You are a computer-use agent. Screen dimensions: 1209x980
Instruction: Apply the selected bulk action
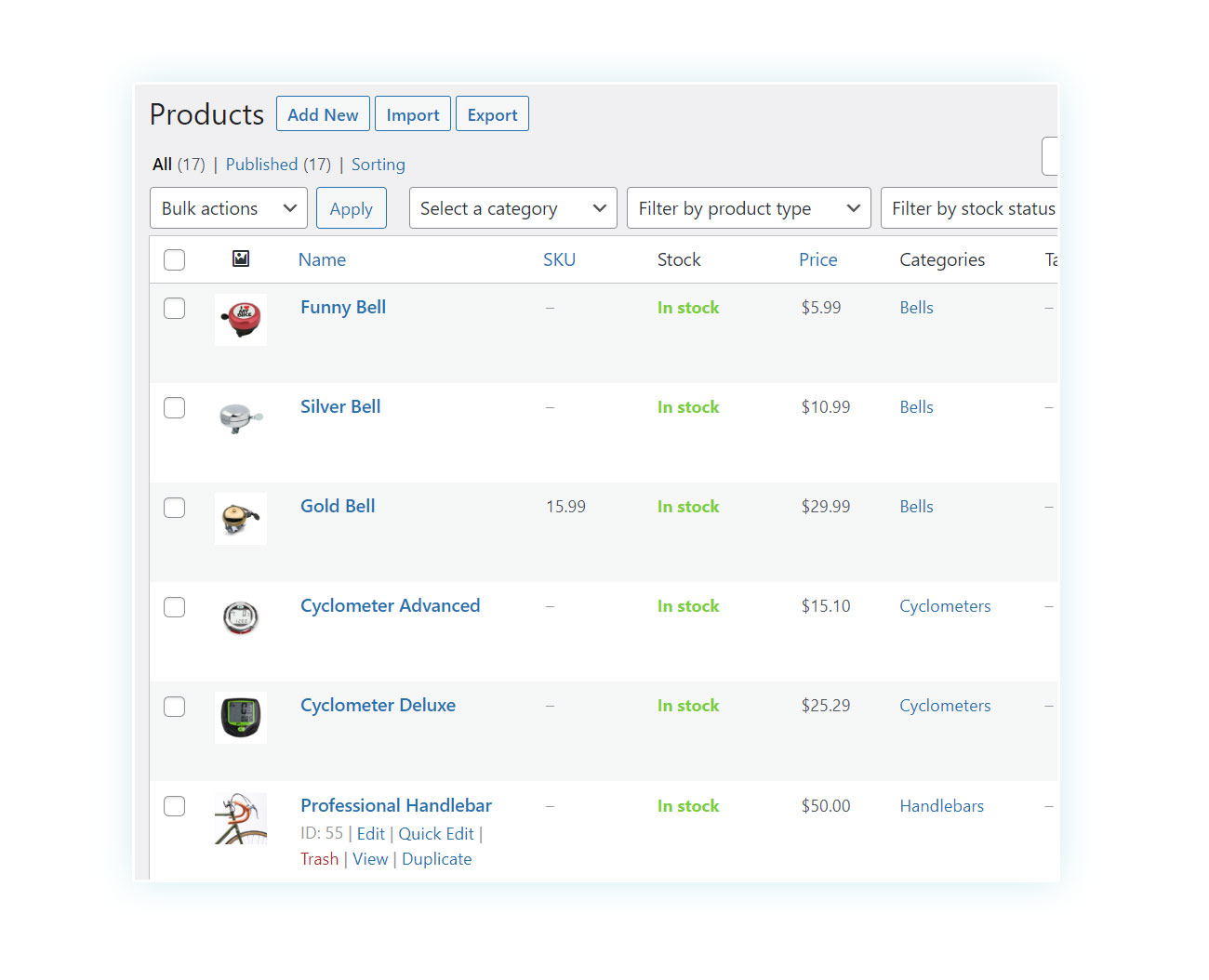pyautogui.click(x=351, y=208)
